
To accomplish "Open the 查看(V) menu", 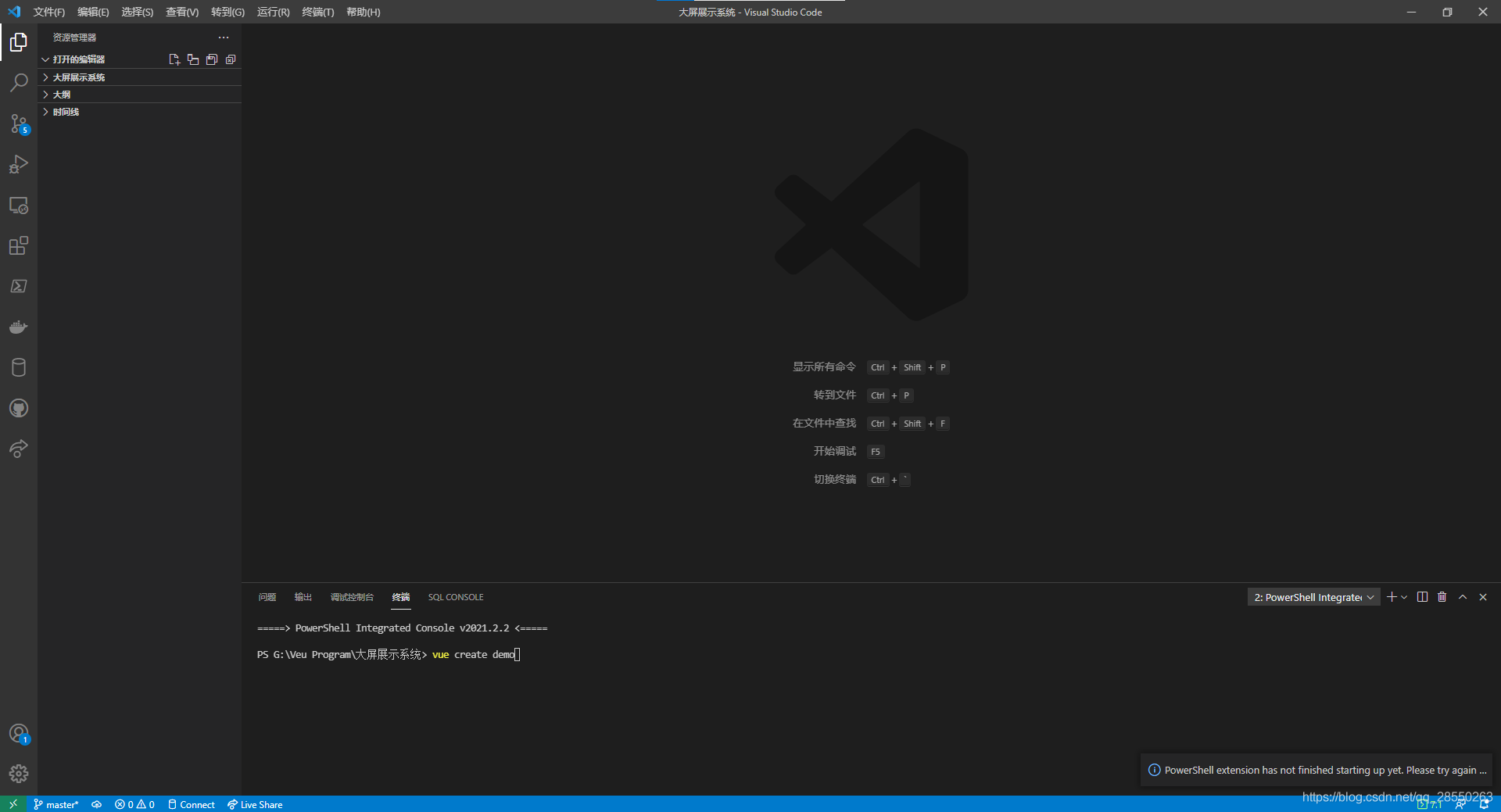I will point(182,12).
